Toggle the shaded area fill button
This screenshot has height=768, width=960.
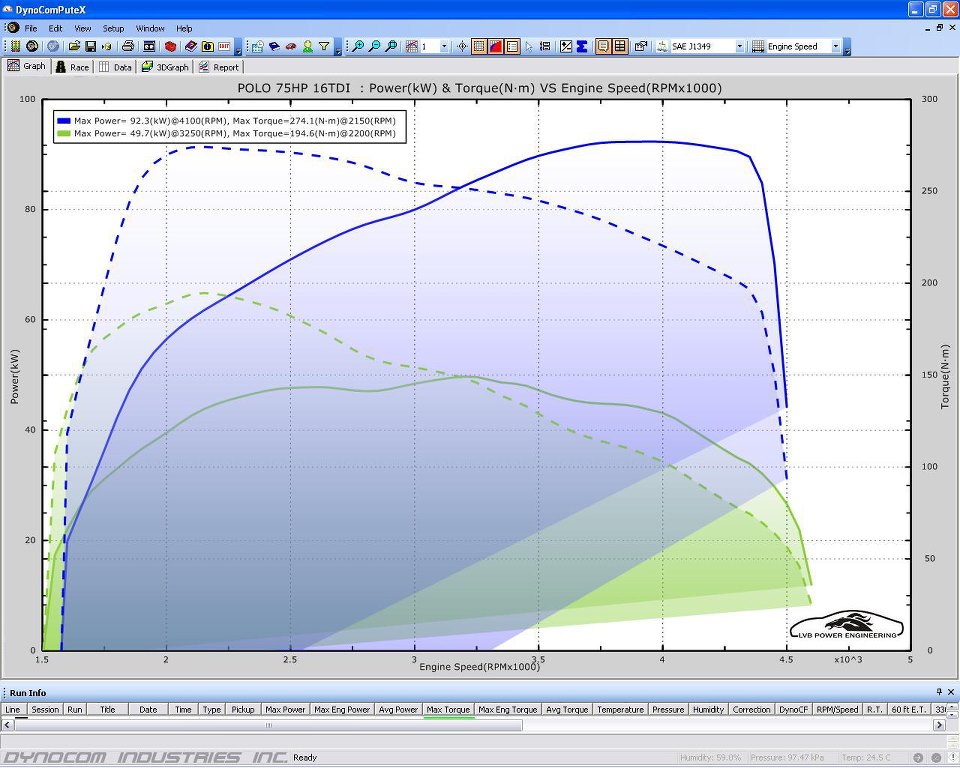(x=495, y=47)
